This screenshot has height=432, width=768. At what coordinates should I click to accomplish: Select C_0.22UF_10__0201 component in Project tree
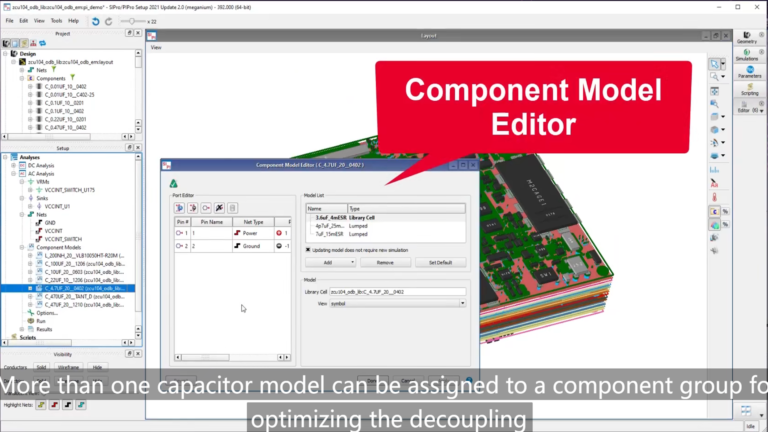tap(65, 119)
